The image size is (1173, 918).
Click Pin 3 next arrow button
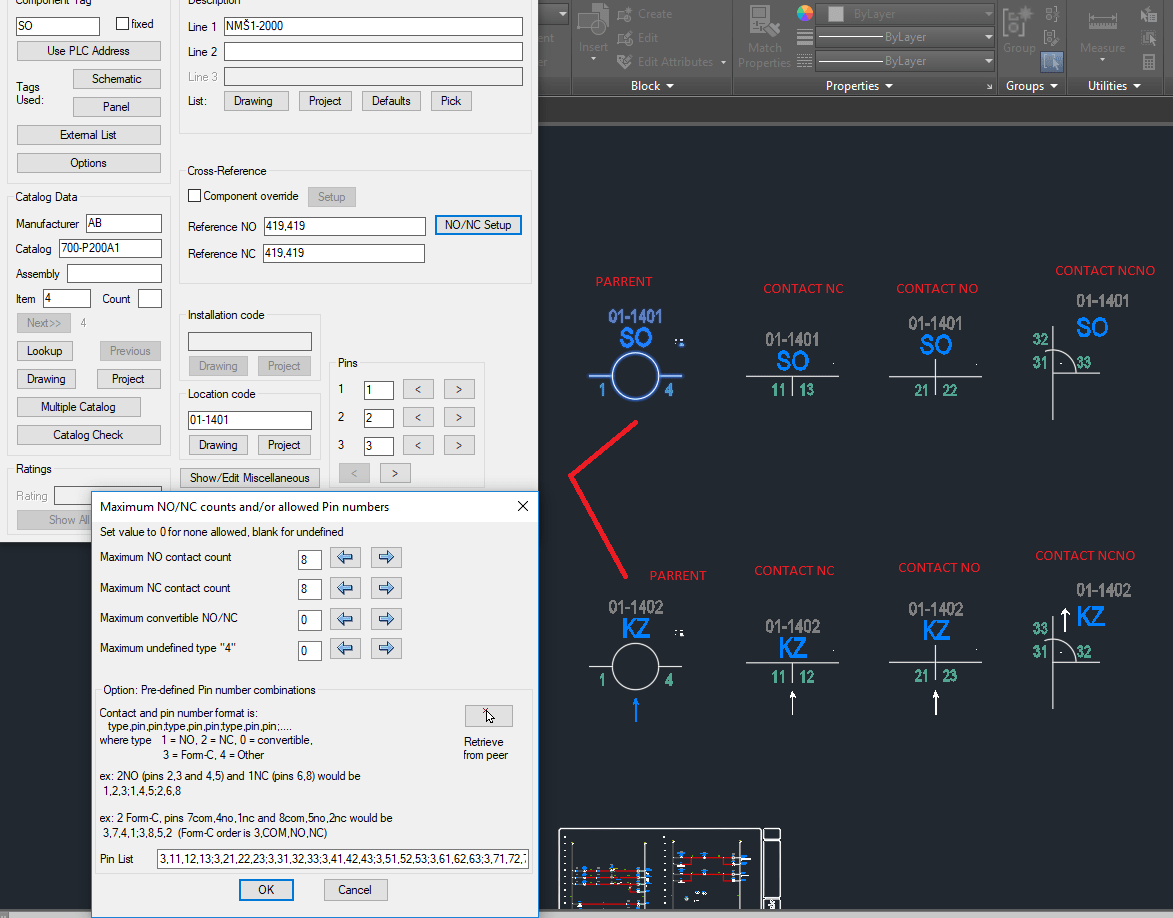tap(459, 445)
